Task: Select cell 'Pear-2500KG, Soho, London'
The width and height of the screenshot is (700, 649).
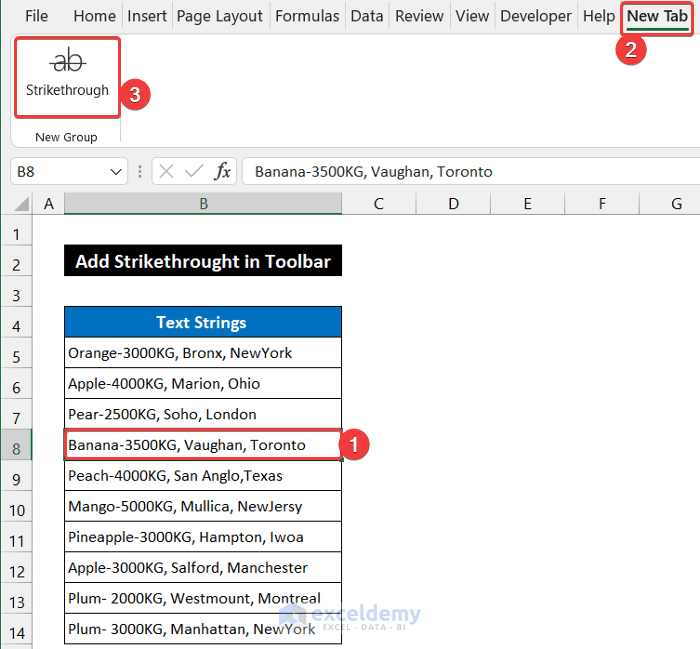Action: tap(203, 414)
